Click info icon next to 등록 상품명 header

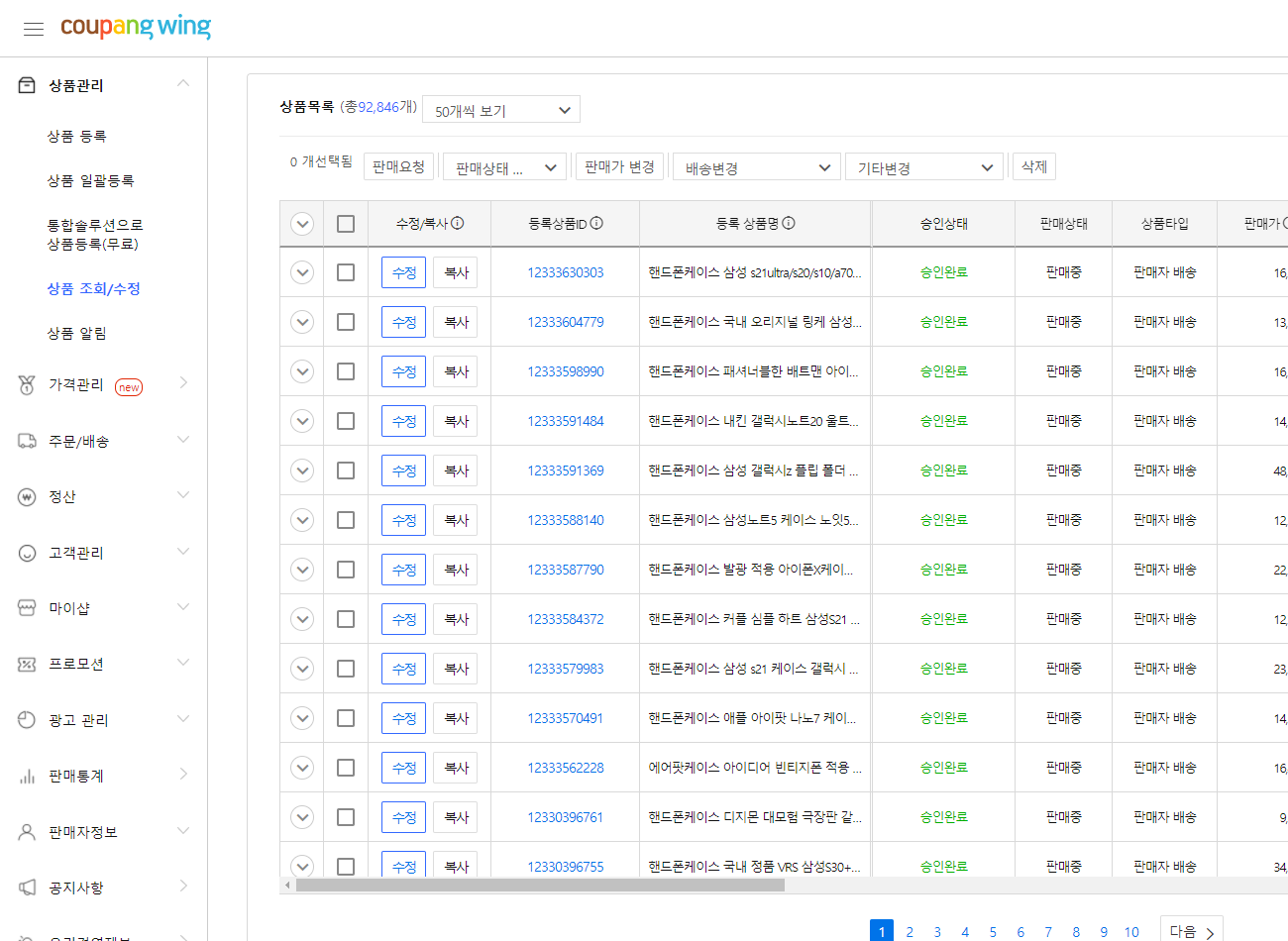(789, 223)
